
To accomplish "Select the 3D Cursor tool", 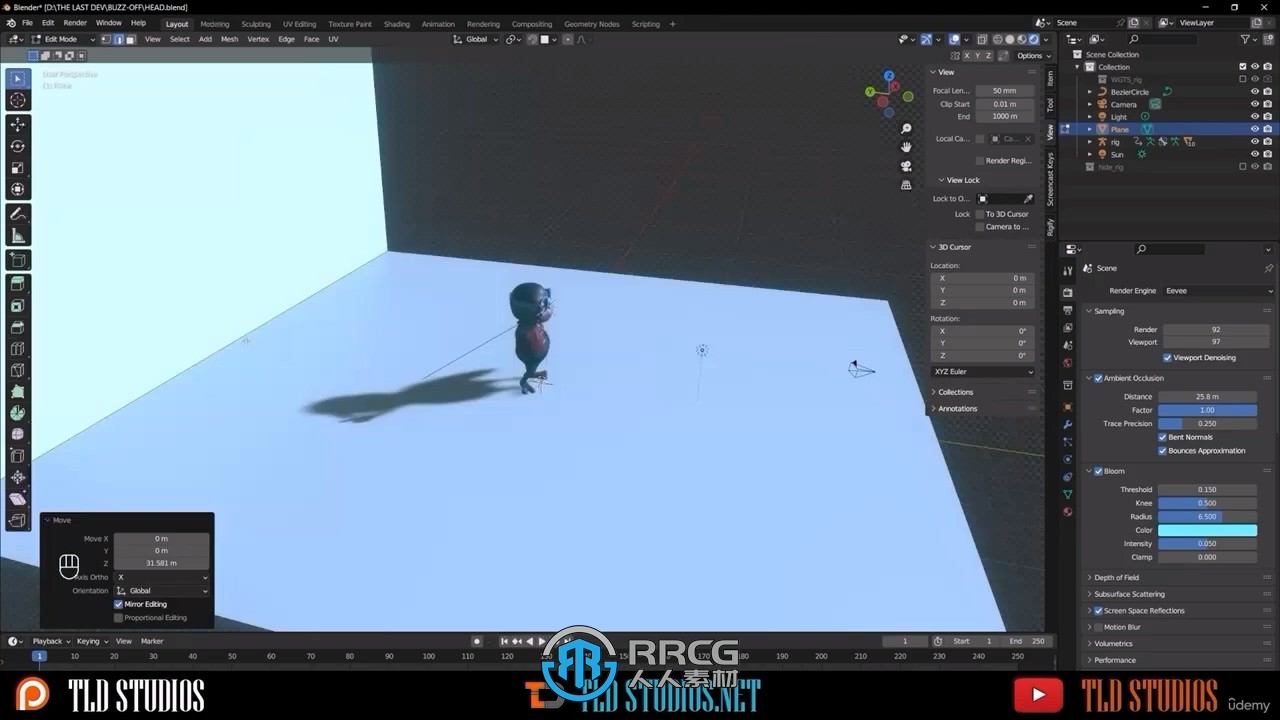I will click(18, 100).
